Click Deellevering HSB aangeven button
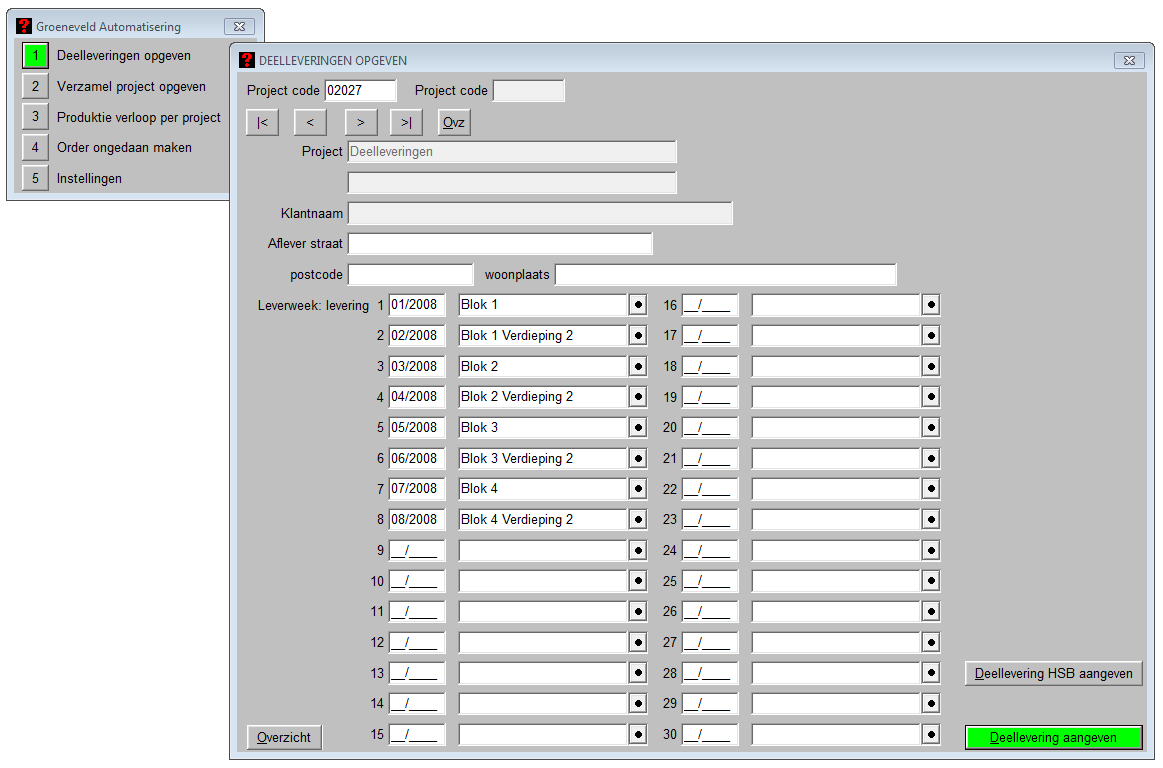 pyautogui.click(x=1053, y=674)
